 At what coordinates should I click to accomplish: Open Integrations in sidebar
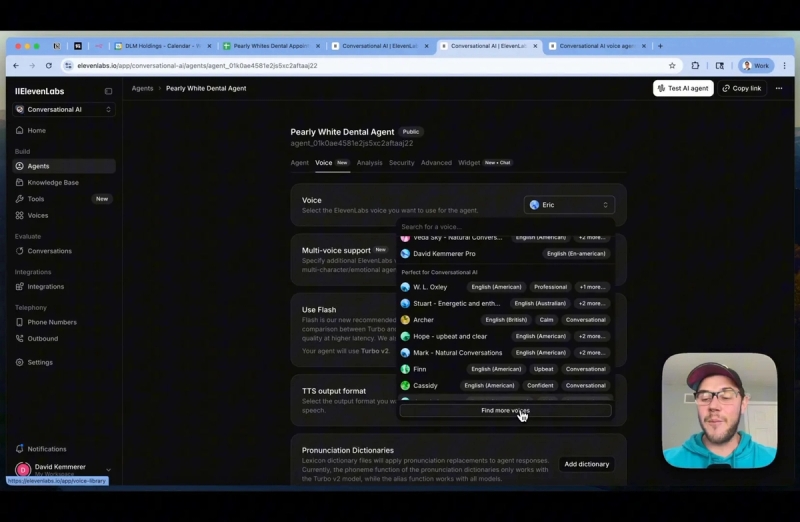pyautogui.click(x=64, y=286)
